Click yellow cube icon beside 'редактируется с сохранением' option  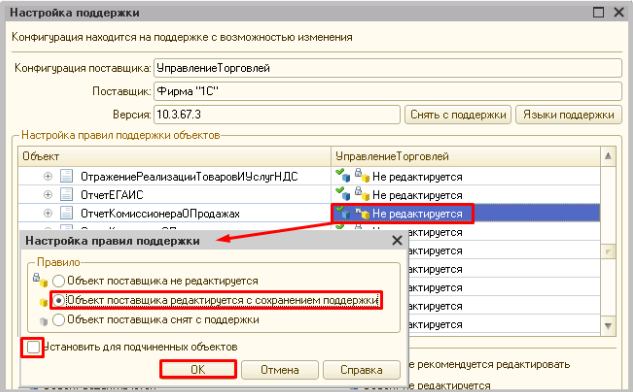point(43,302)
